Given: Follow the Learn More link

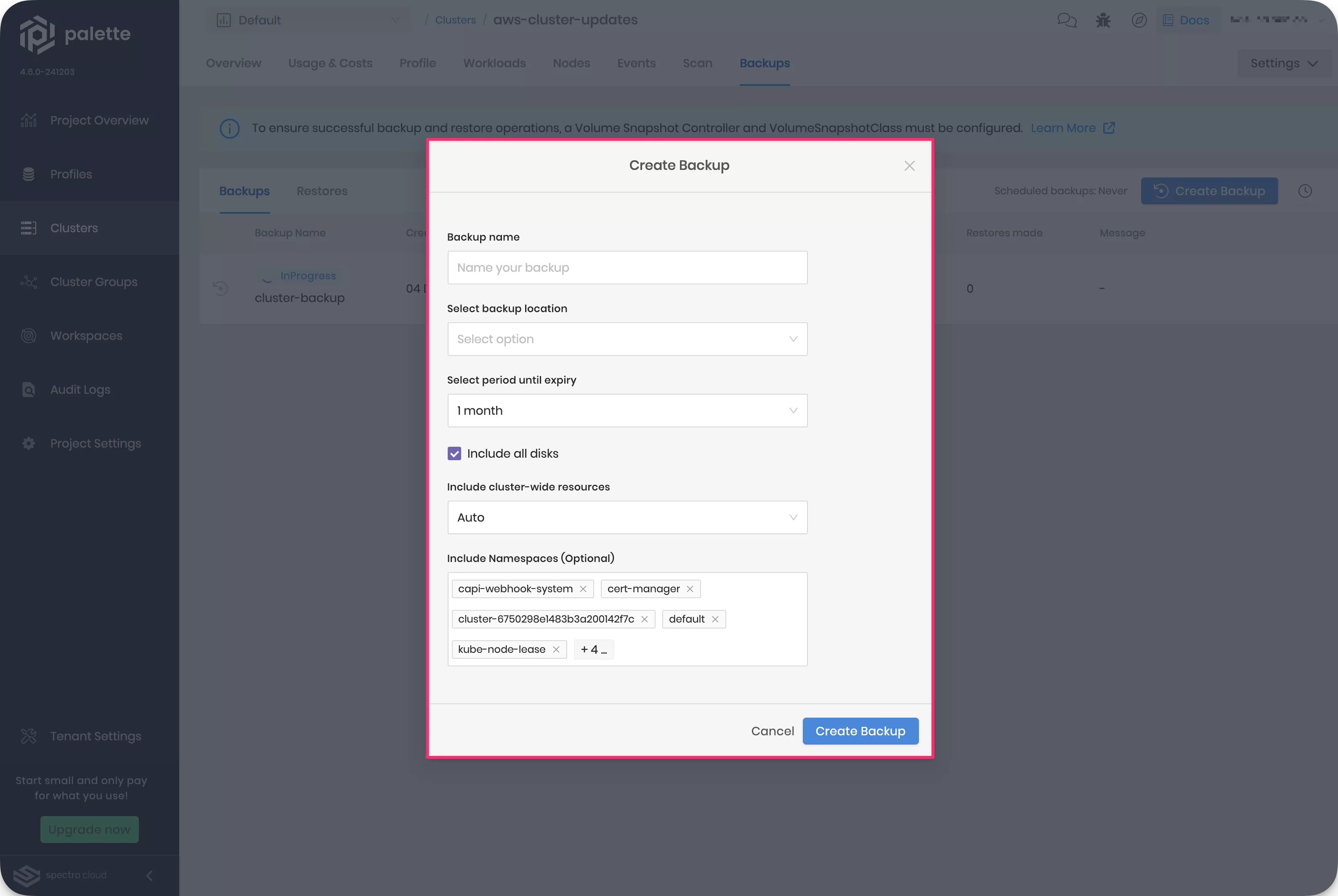Looking at the screenshot, I should click(1064, 128).
